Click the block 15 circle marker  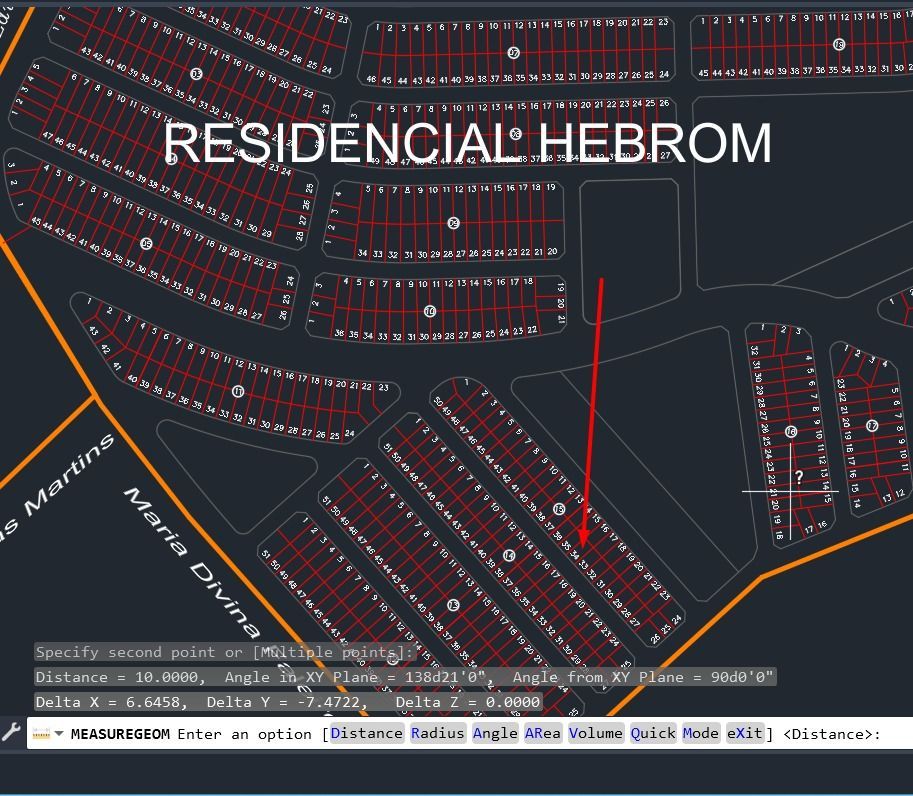coord(559,510)
